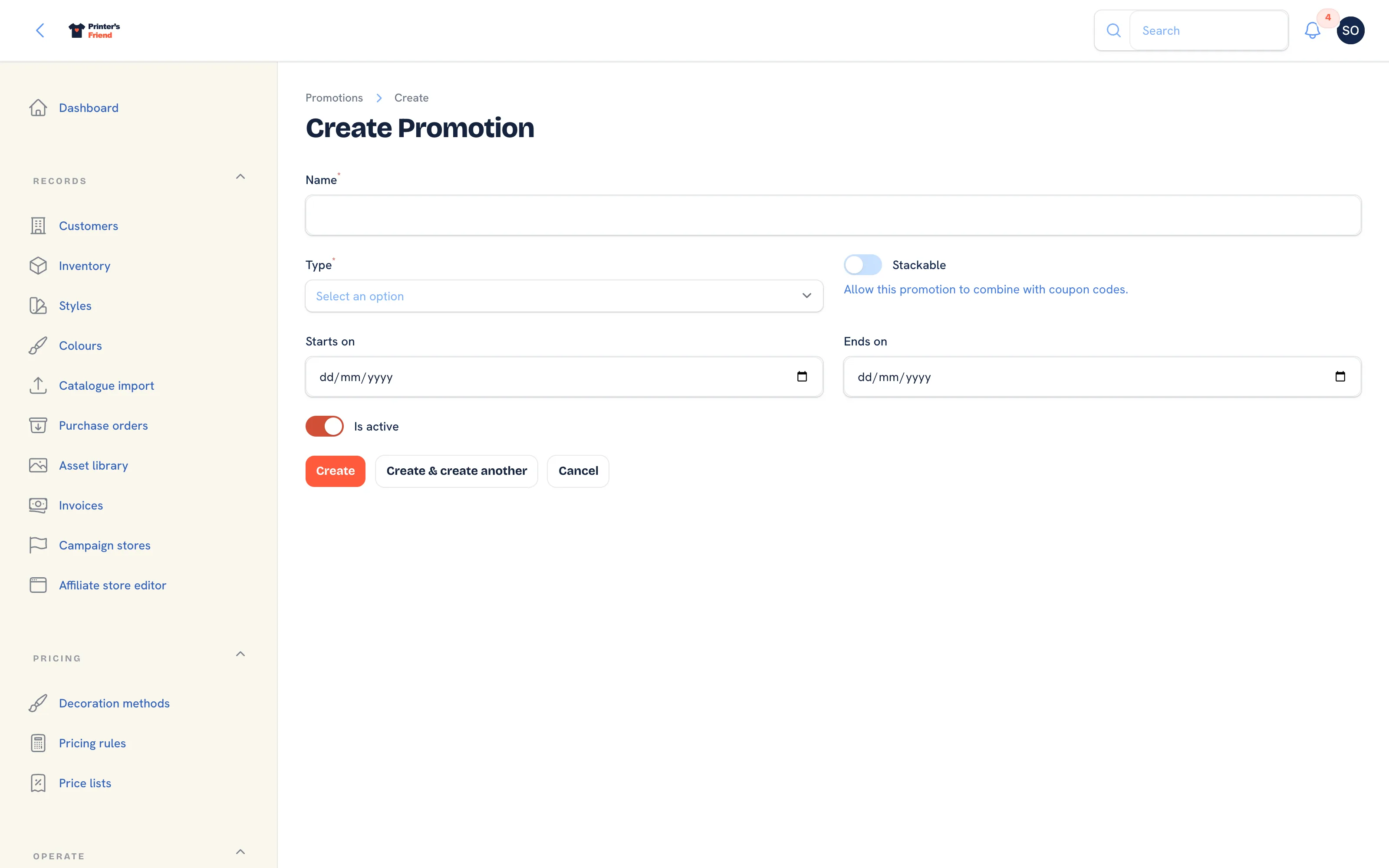This screenshot has width=1389, height=868.
Task: Click the Pricing rules calculator icon
Action: click(x=39, y=743)
